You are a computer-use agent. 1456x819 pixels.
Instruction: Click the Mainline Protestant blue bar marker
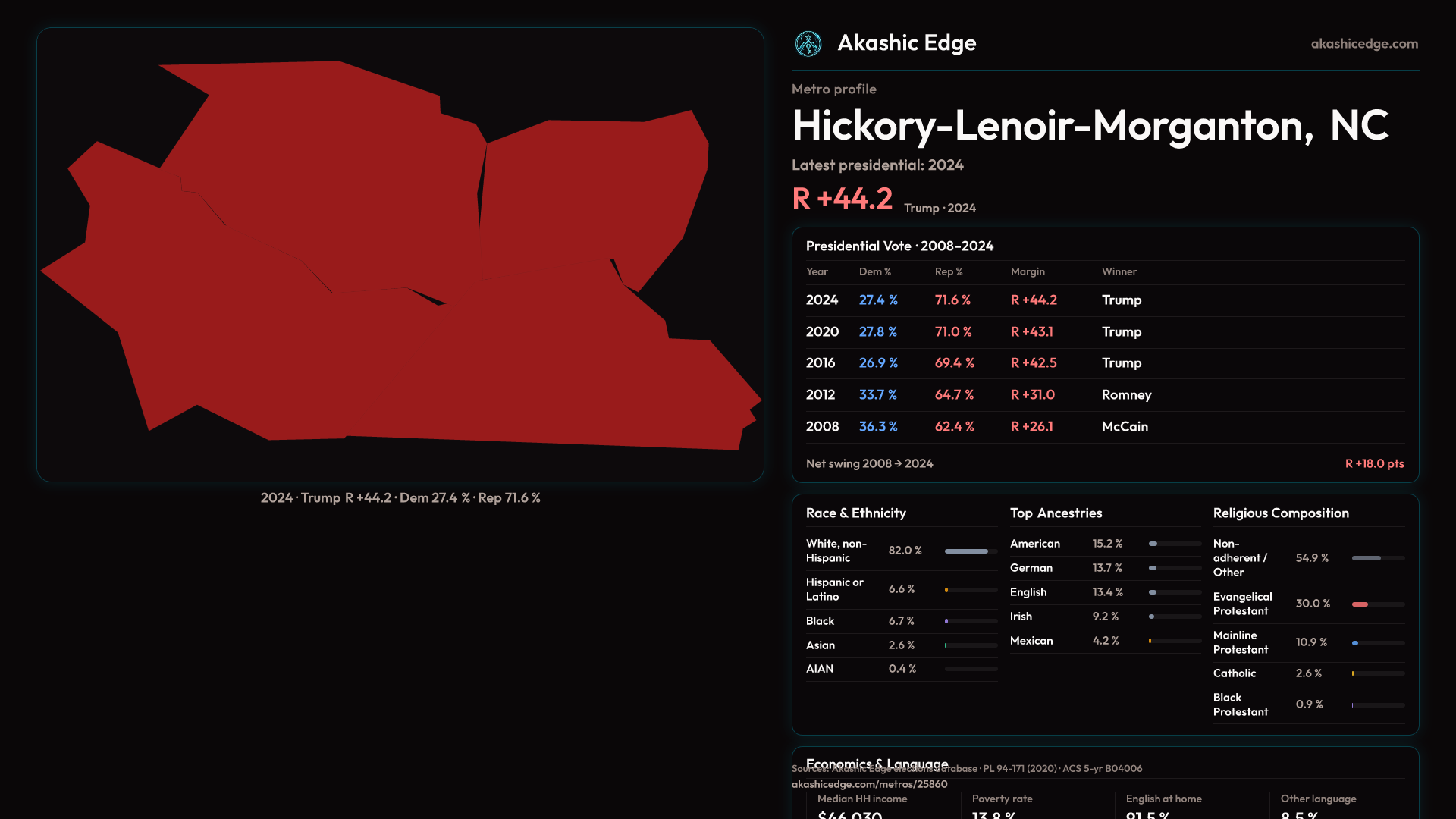pyautogui.click(x=1355, y=643)
